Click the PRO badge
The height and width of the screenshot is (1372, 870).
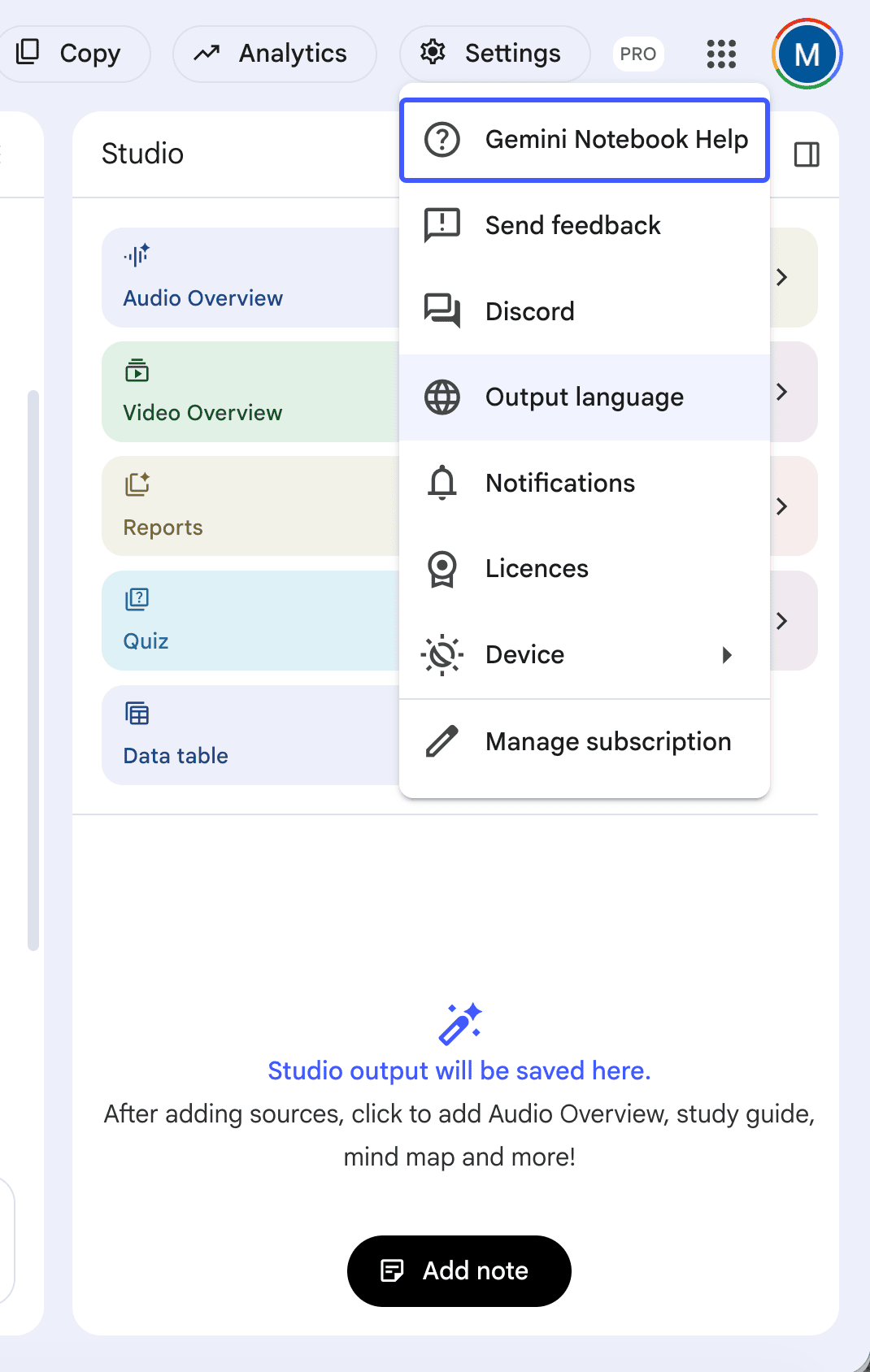click(x=638, y=54)
